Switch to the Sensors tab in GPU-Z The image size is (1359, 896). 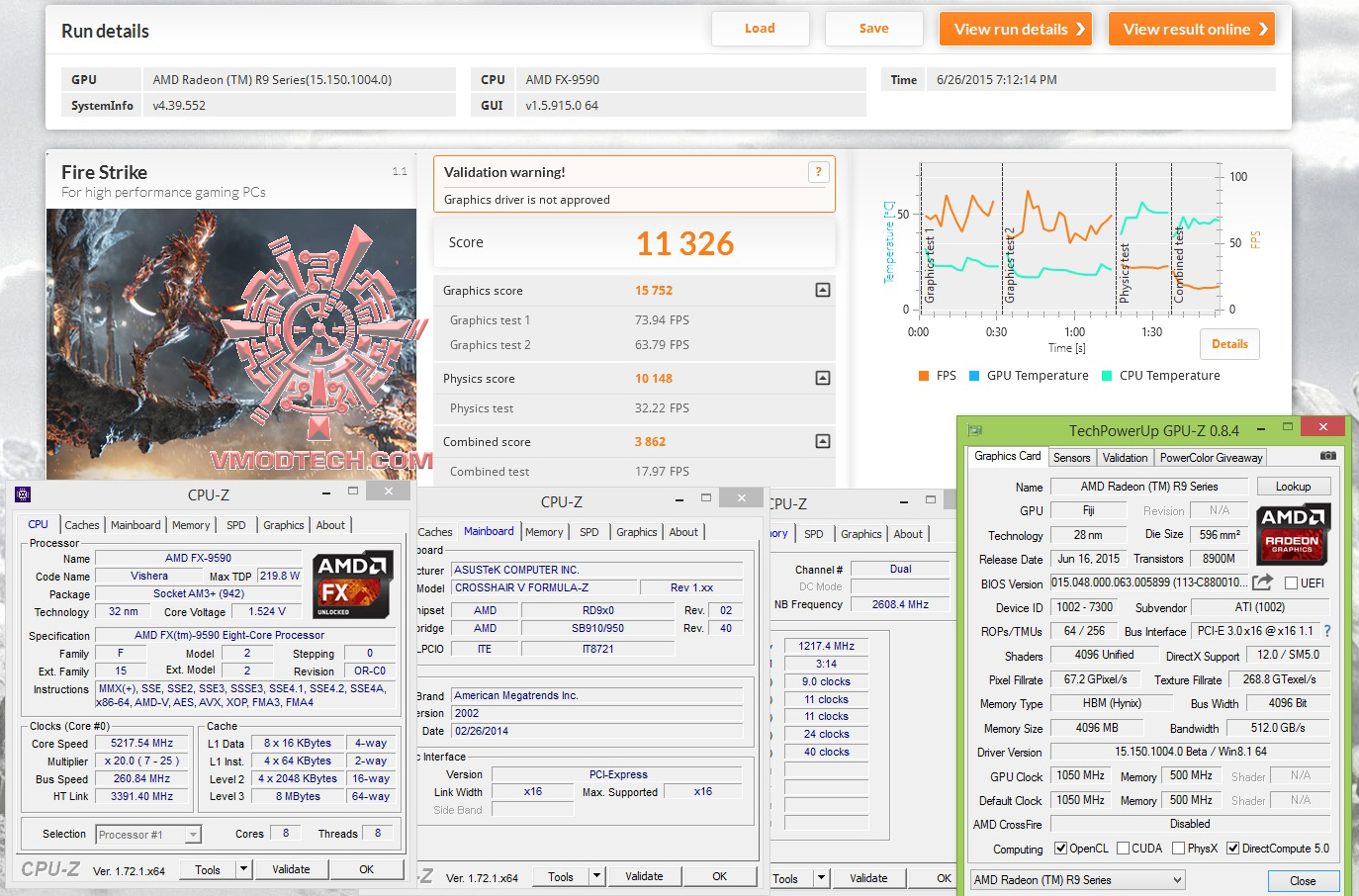click(x=1071, y=458)
